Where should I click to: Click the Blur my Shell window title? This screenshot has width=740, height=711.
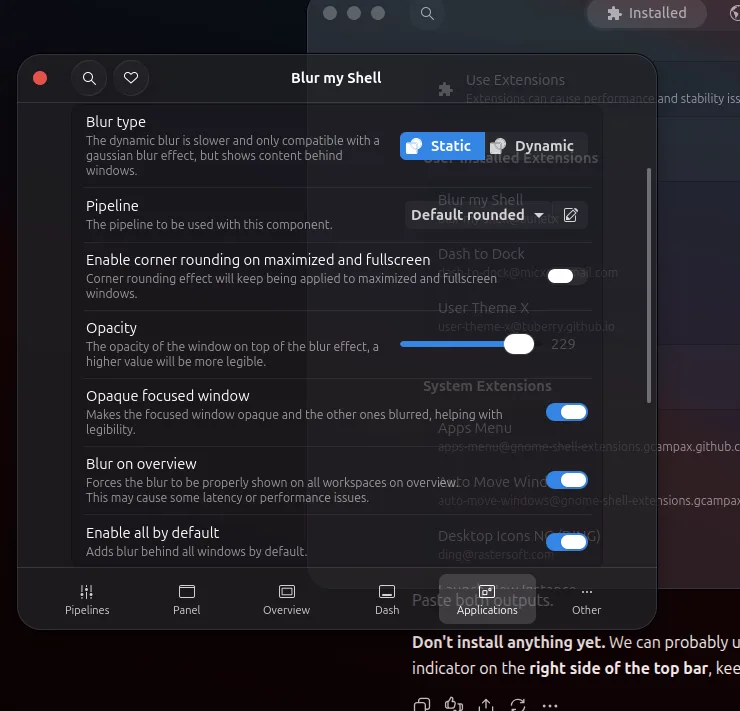click(x=336, y=78)
